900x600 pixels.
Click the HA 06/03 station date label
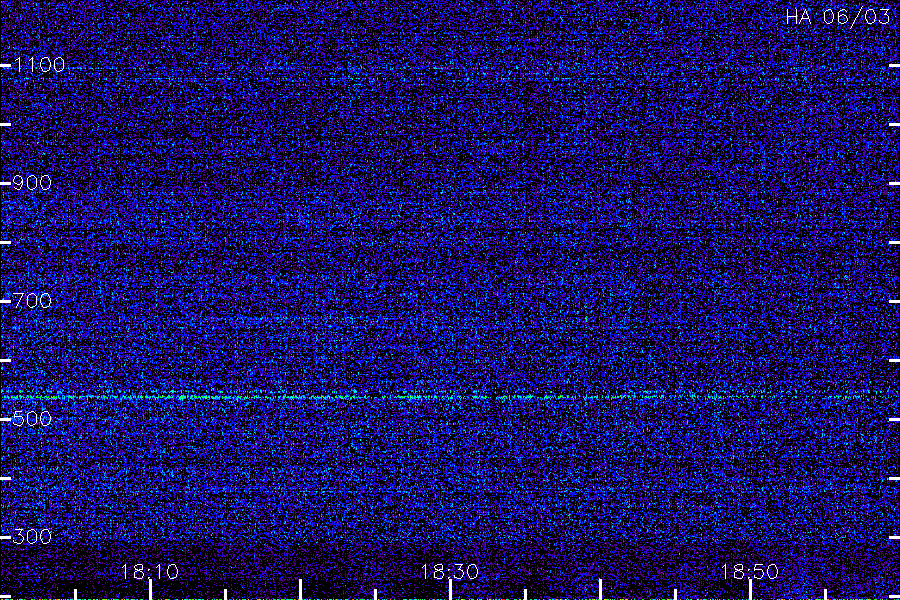[x=837, y=17]
